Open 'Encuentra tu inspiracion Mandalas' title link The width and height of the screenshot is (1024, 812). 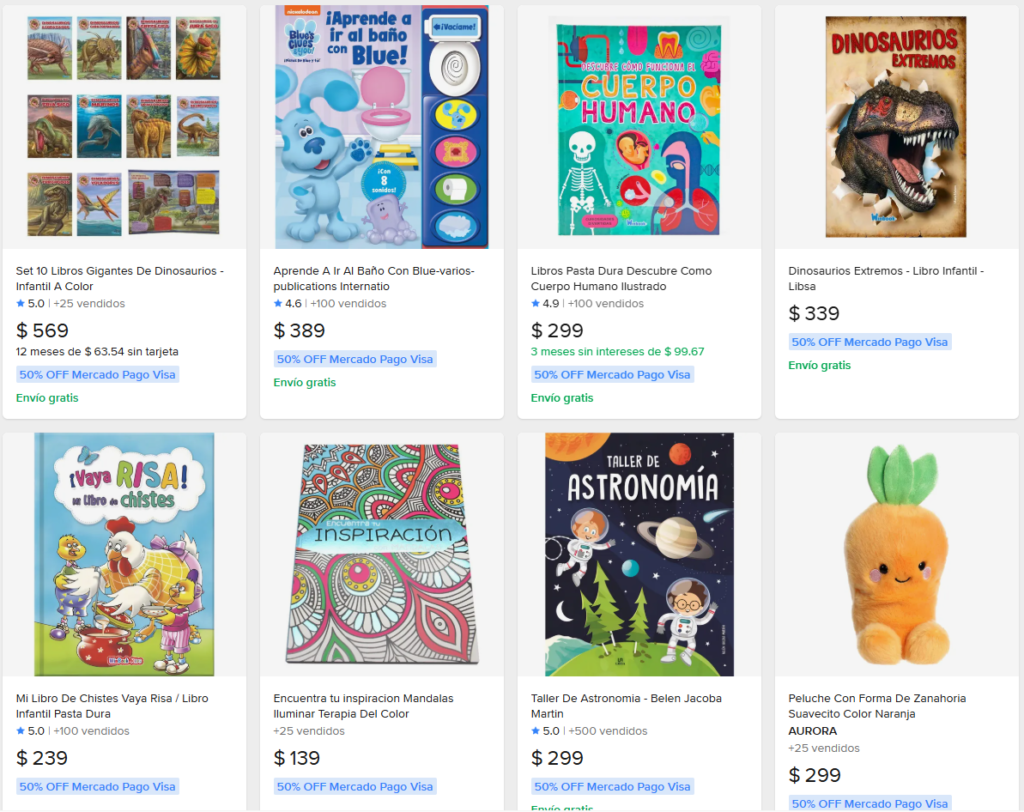tap(363, 706)
